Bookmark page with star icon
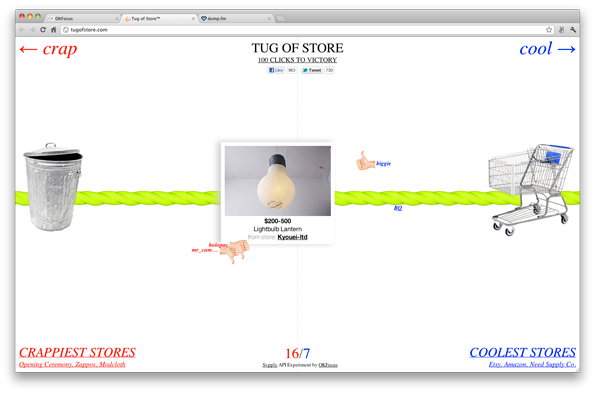Image resolution: width=595 pixels, height=393 pixels. pos(549,30)
